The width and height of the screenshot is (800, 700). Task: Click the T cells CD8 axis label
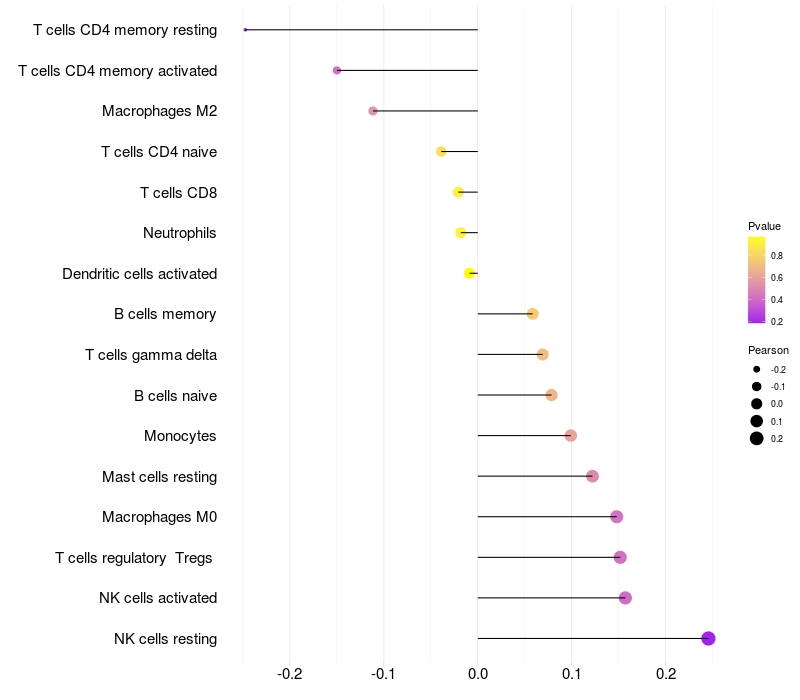178,192
